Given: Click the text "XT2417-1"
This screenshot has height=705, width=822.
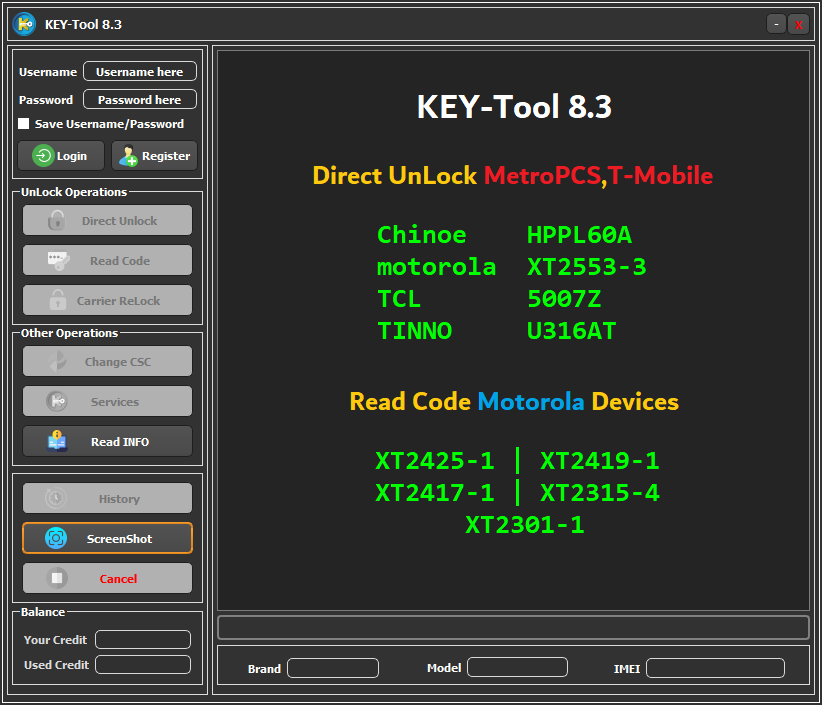Looking at the screenshot, I should point(435,493).
